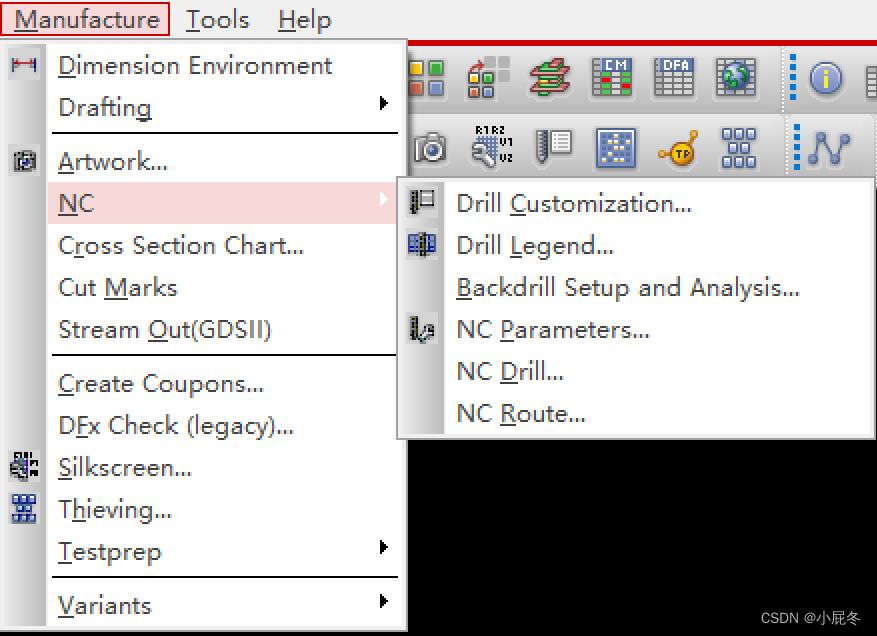Screen dimensions: 877x636
Task: Expand the Drafting submenu arrow
Action: coord(383,103)
